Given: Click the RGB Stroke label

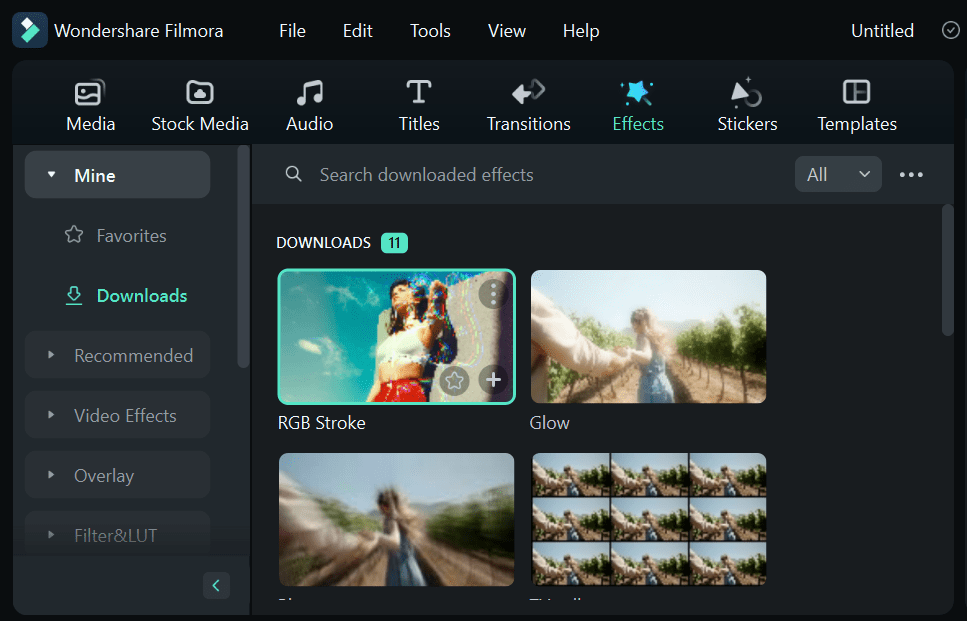Looking at the screenshot, I should 321,423.
